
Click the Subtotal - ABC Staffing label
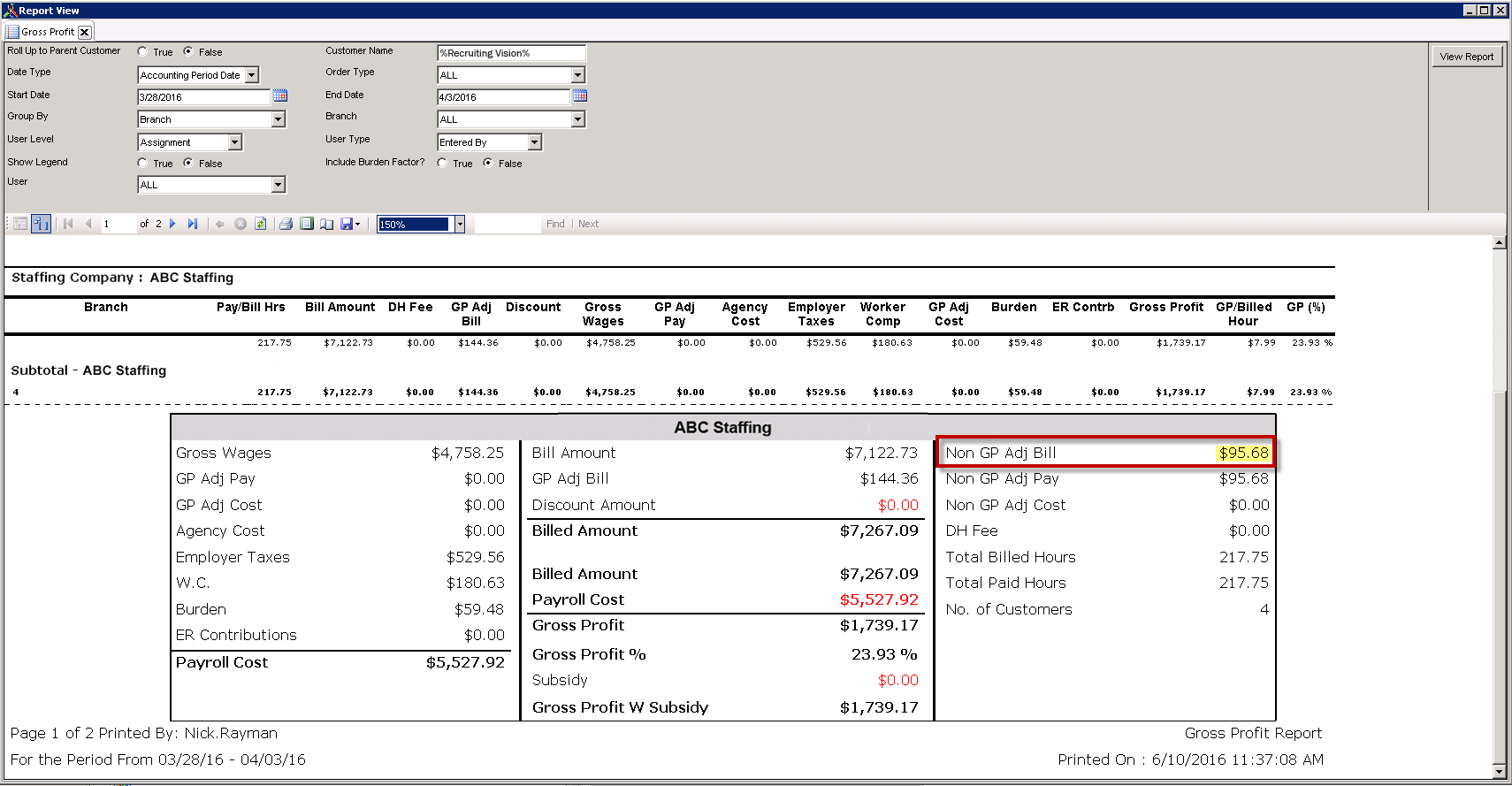[88, 370]
